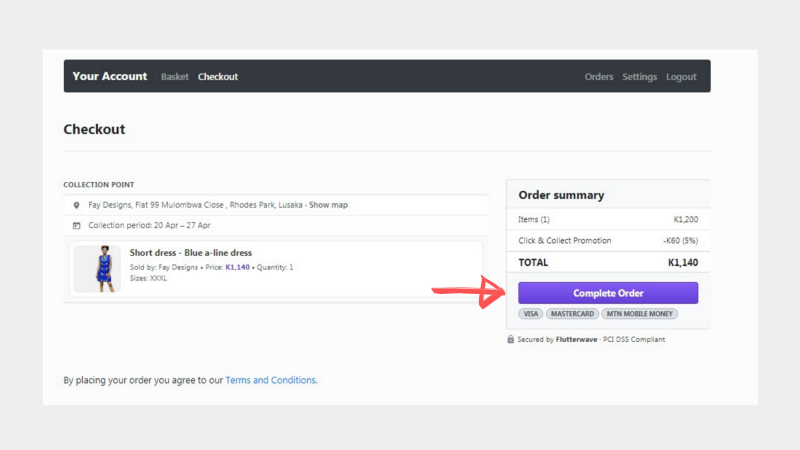This screenshot has width=800, height=450.
Task: Click the COLLECTION POINT heading
Action: (99, 185)
